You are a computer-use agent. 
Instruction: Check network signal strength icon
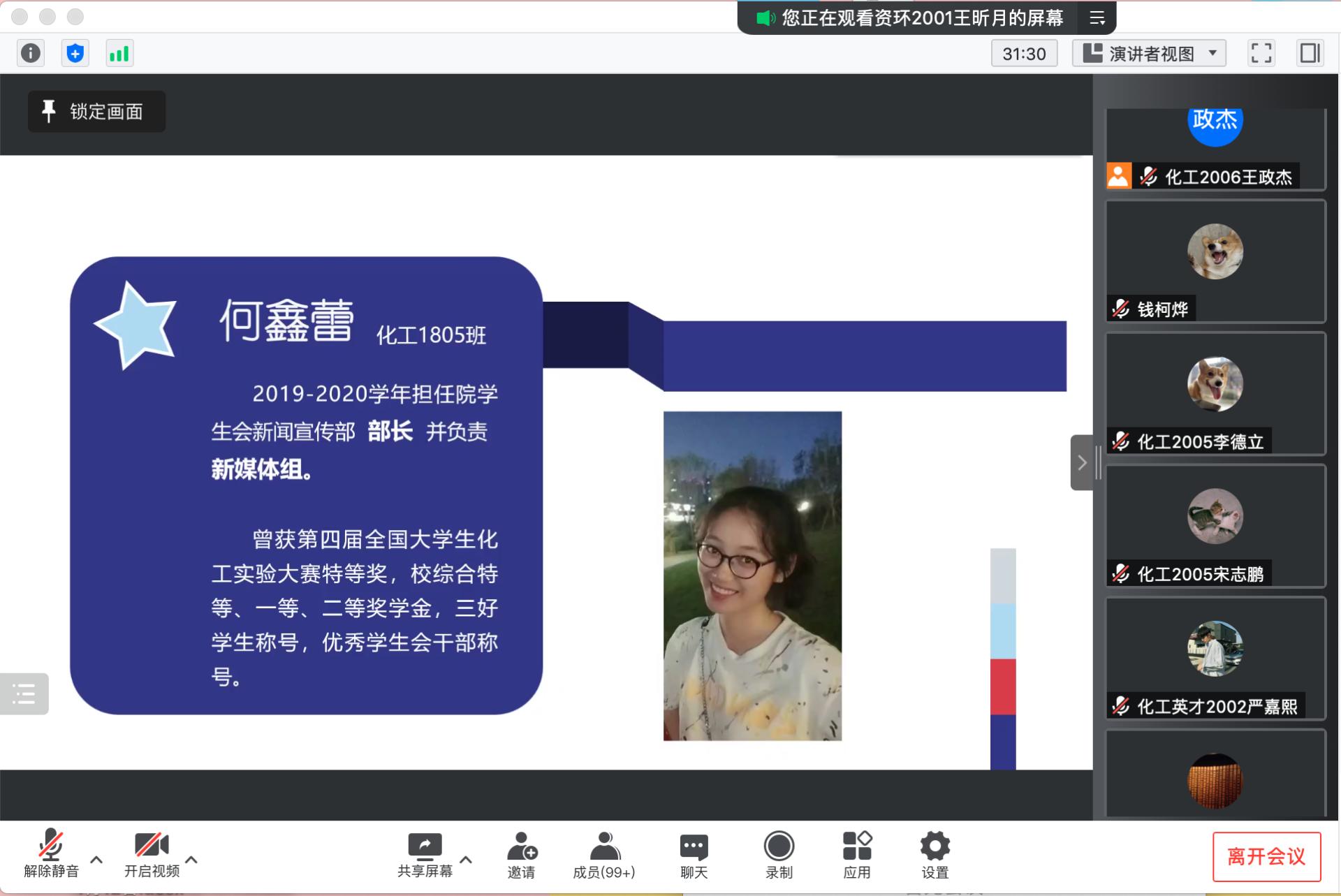(119, 53)
